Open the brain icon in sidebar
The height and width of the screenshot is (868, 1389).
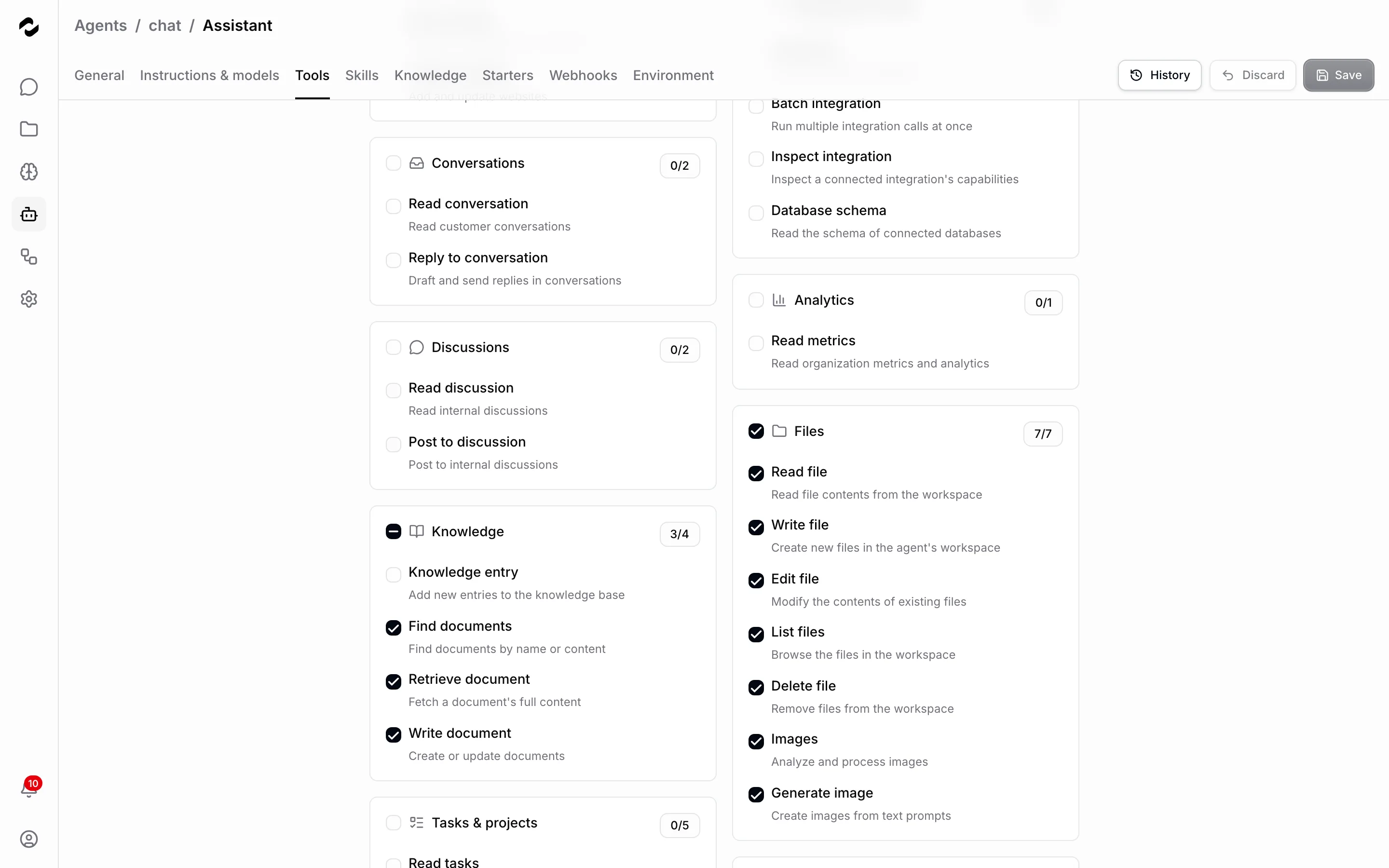point(29,172)
